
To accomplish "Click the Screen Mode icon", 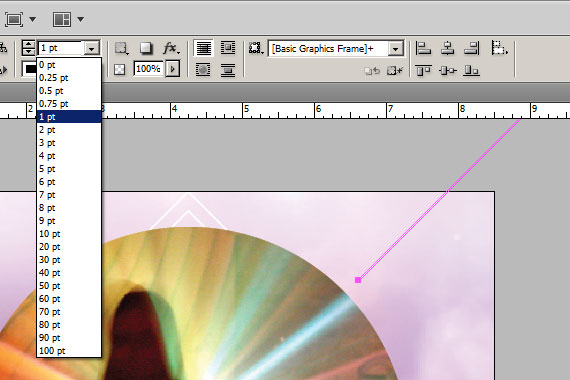I will [14, 19].
